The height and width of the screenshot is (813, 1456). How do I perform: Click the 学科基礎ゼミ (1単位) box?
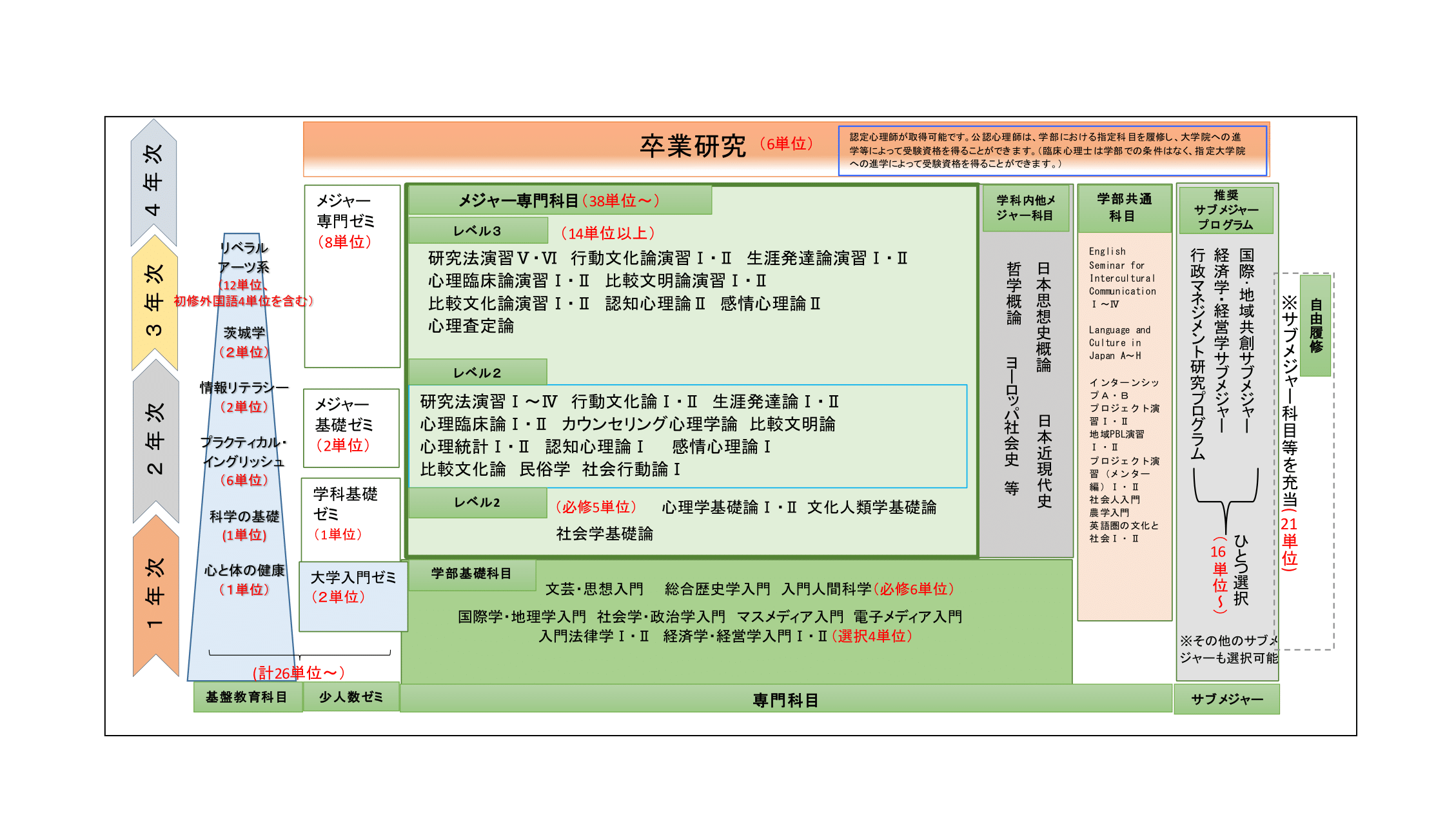351,519
